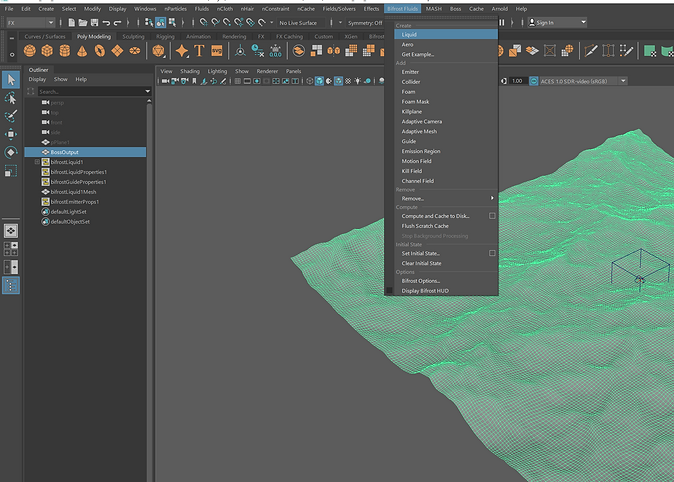Viewport: 674px width, 482px height.
Task: Click the Open Scene folder icon
Action: 83,22
